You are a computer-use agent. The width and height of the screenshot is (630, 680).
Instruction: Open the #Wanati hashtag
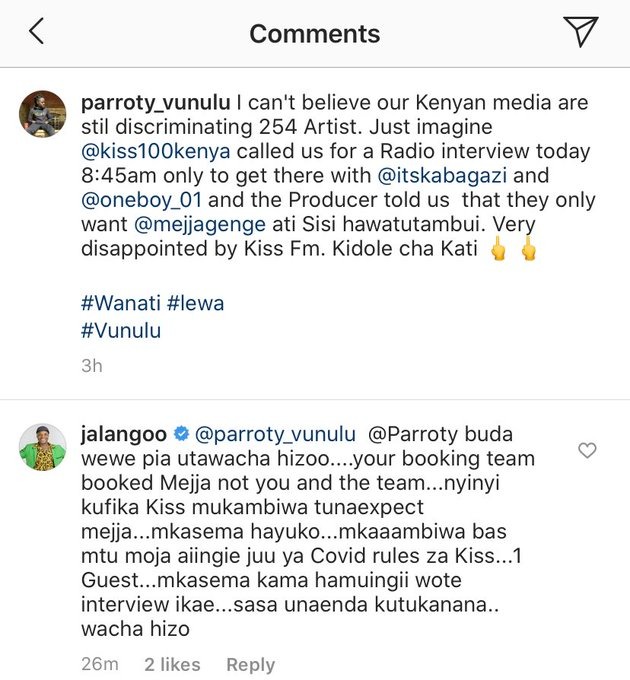click(x=121, y=303)
